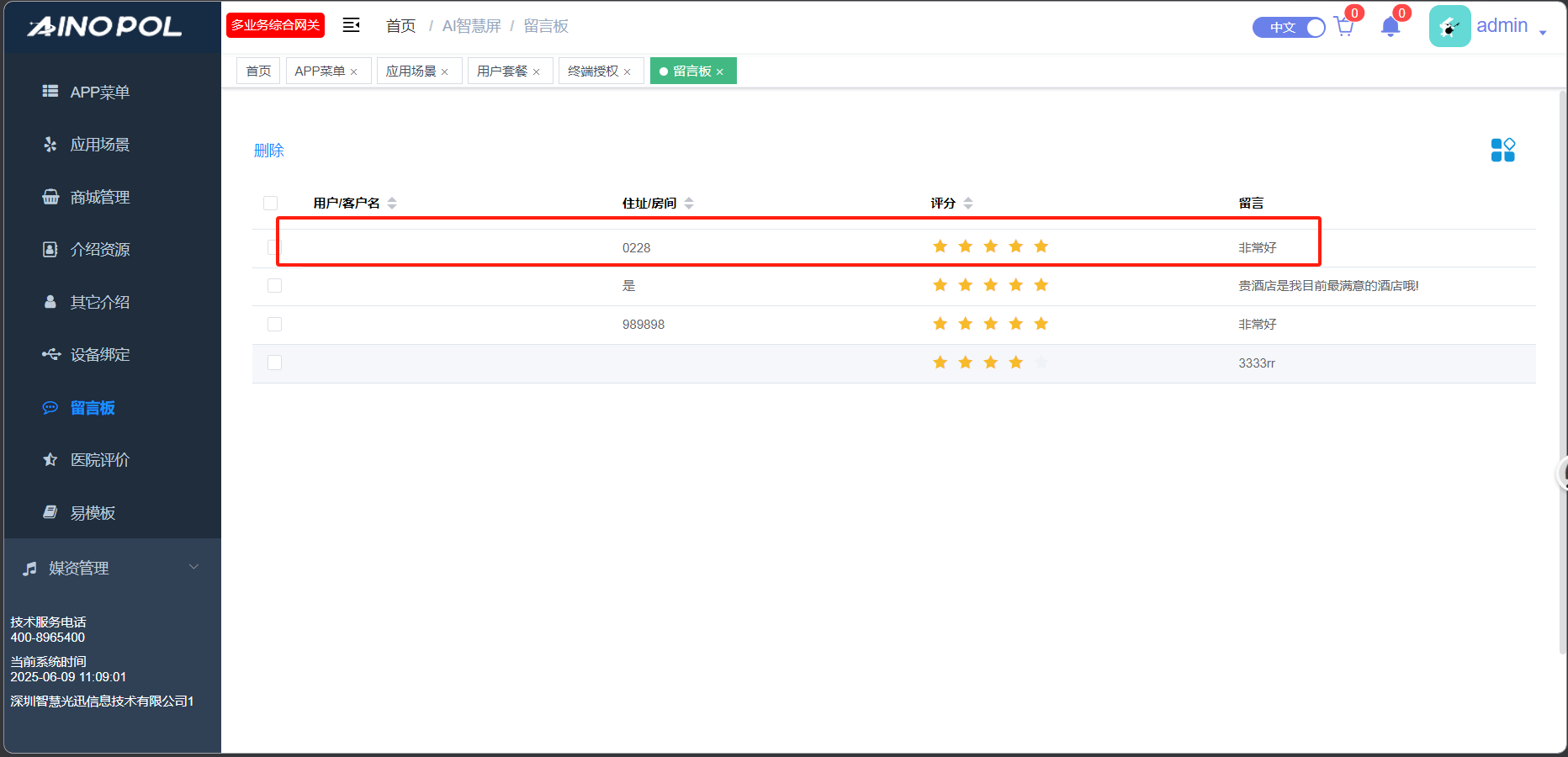Expand the 媒资管理 menu group
Screen dimensions: 1568x757
point(111,569)
